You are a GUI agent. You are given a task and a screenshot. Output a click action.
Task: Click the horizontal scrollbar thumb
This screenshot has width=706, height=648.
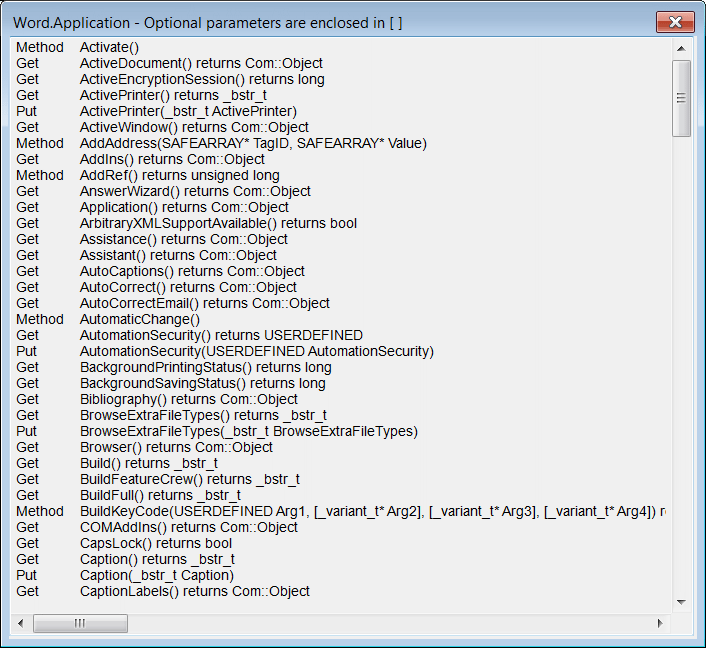80,623
